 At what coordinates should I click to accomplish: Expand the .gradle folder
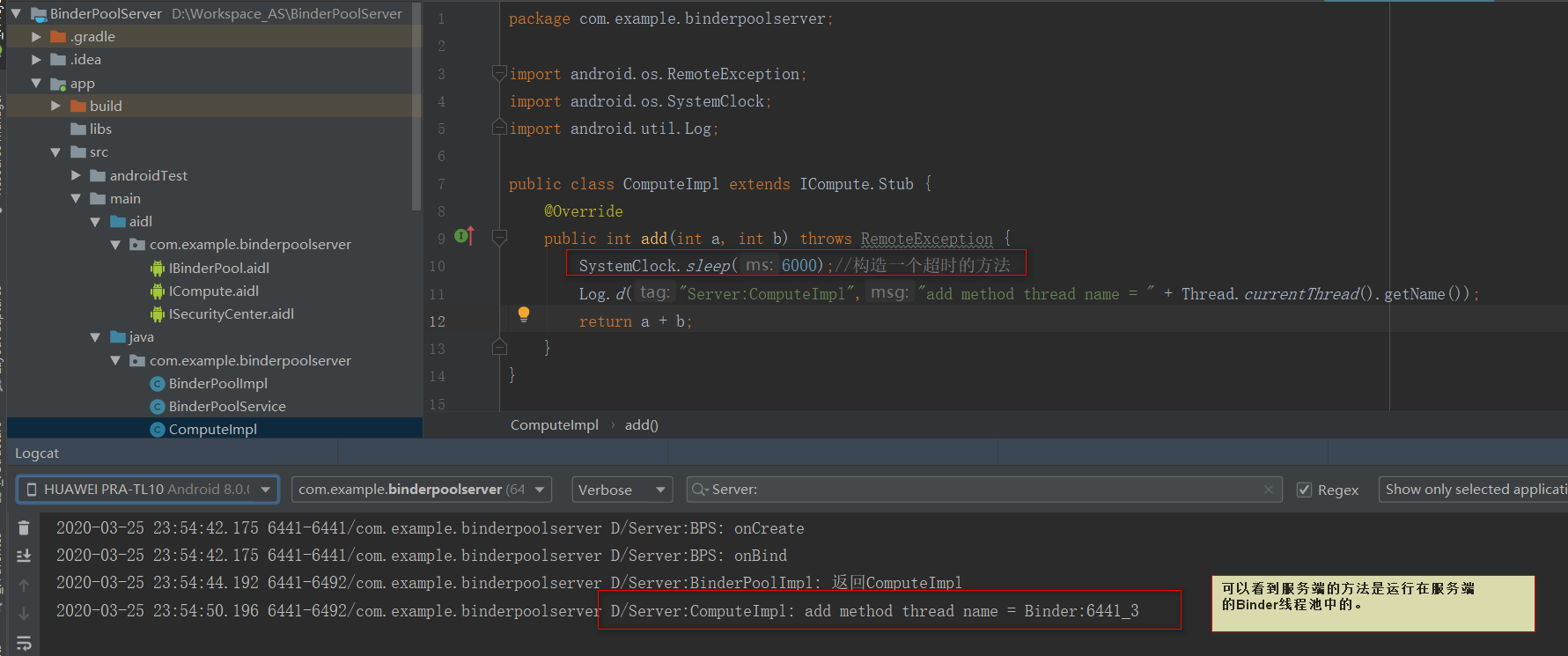(36, 36)
